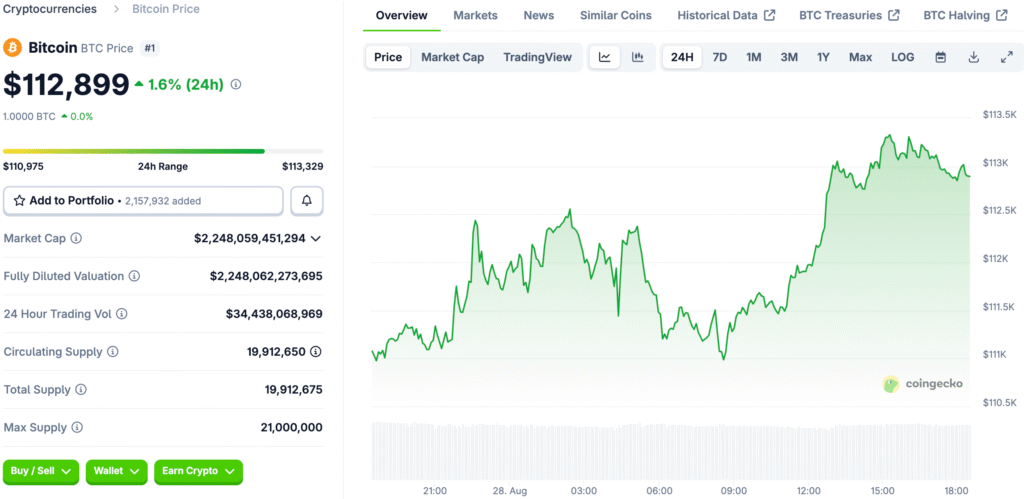Click the star icon in Add to Portfolio

(x=20, y=201)
